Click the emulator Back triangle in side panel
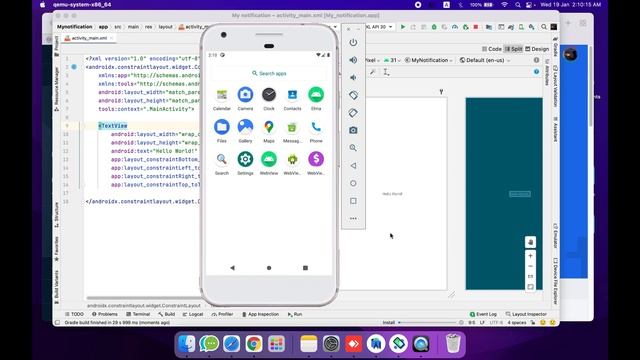 [x=353, y=166]
